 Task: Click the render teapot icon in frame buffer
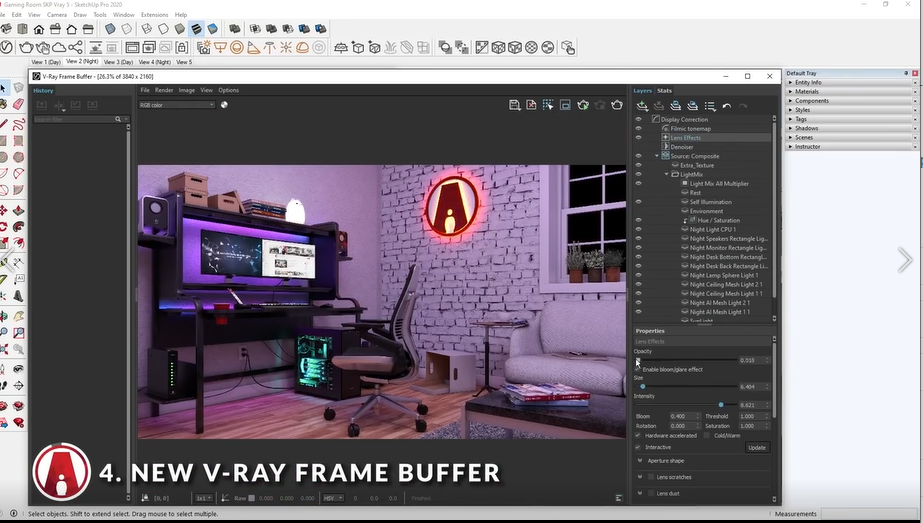pyautogui.click(x=616, y=105)
